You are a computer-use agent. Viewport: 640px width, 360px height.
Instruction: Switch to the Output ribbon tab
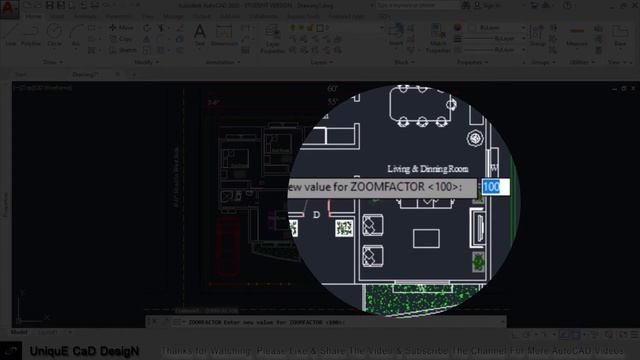(202, 16)
